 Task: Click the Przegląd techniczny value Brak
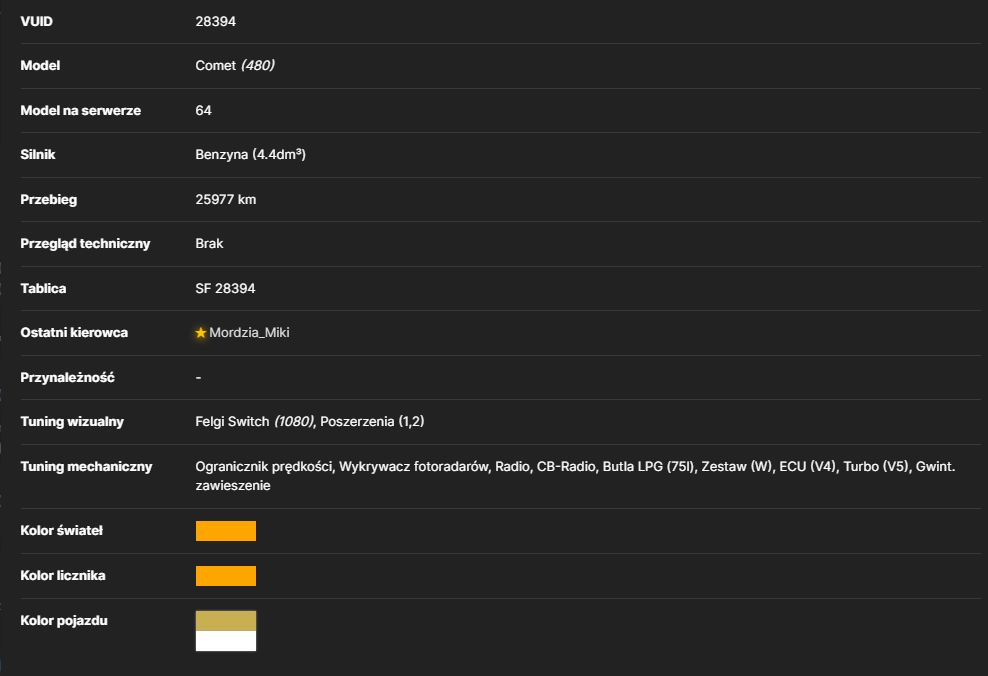209,244
